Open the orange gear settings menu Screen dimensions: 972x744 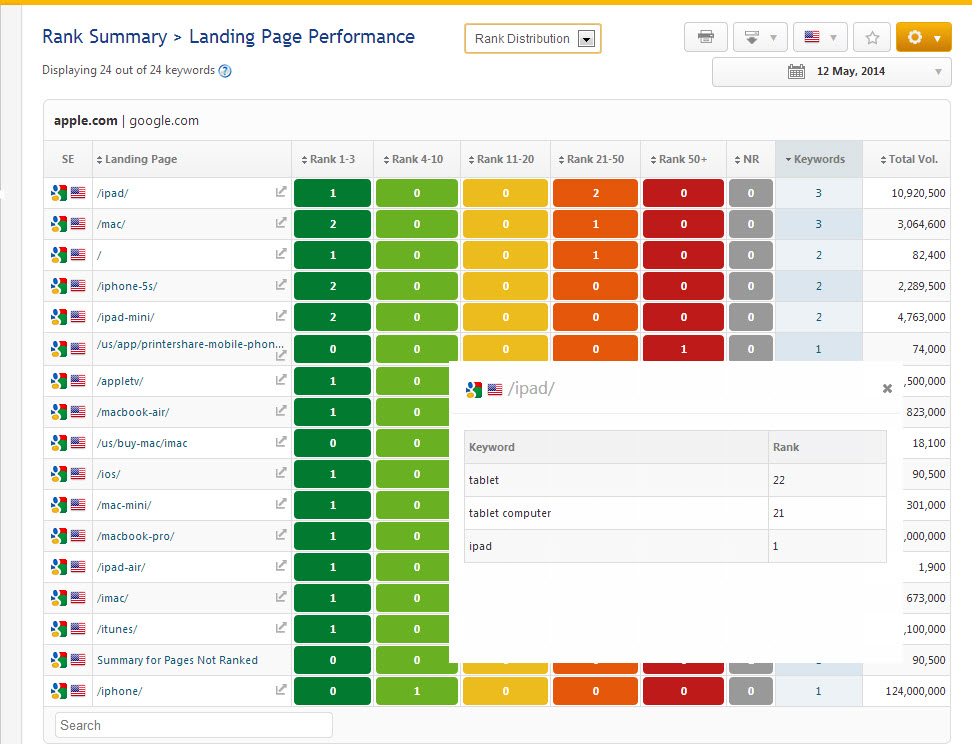(x=923, y=38)
